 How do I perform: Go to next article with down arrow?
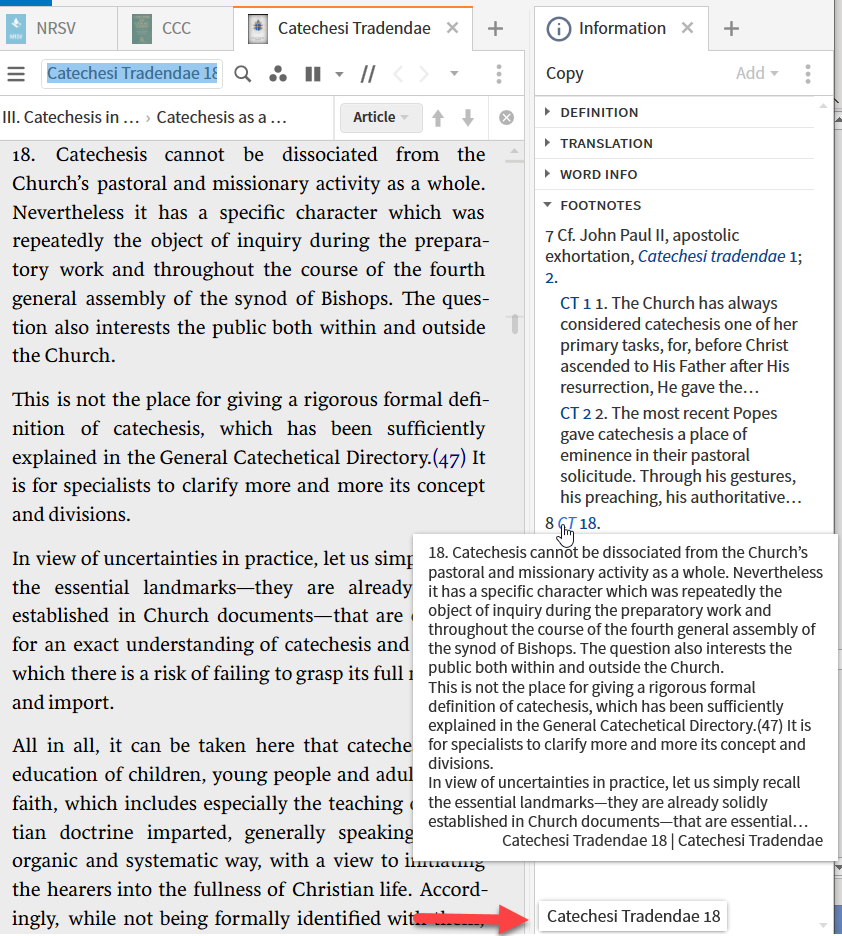coord(468,118)
